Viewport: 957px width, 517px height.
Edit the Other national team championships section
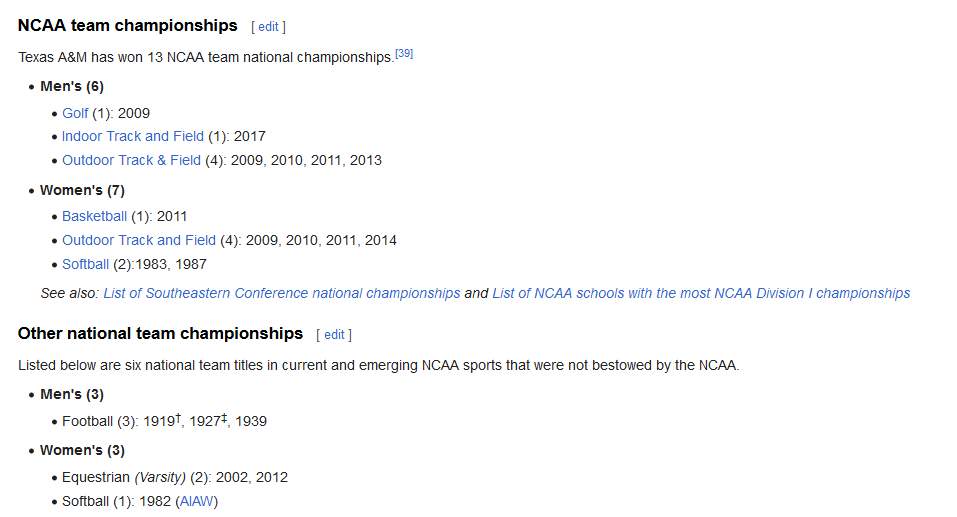point(333,335)
